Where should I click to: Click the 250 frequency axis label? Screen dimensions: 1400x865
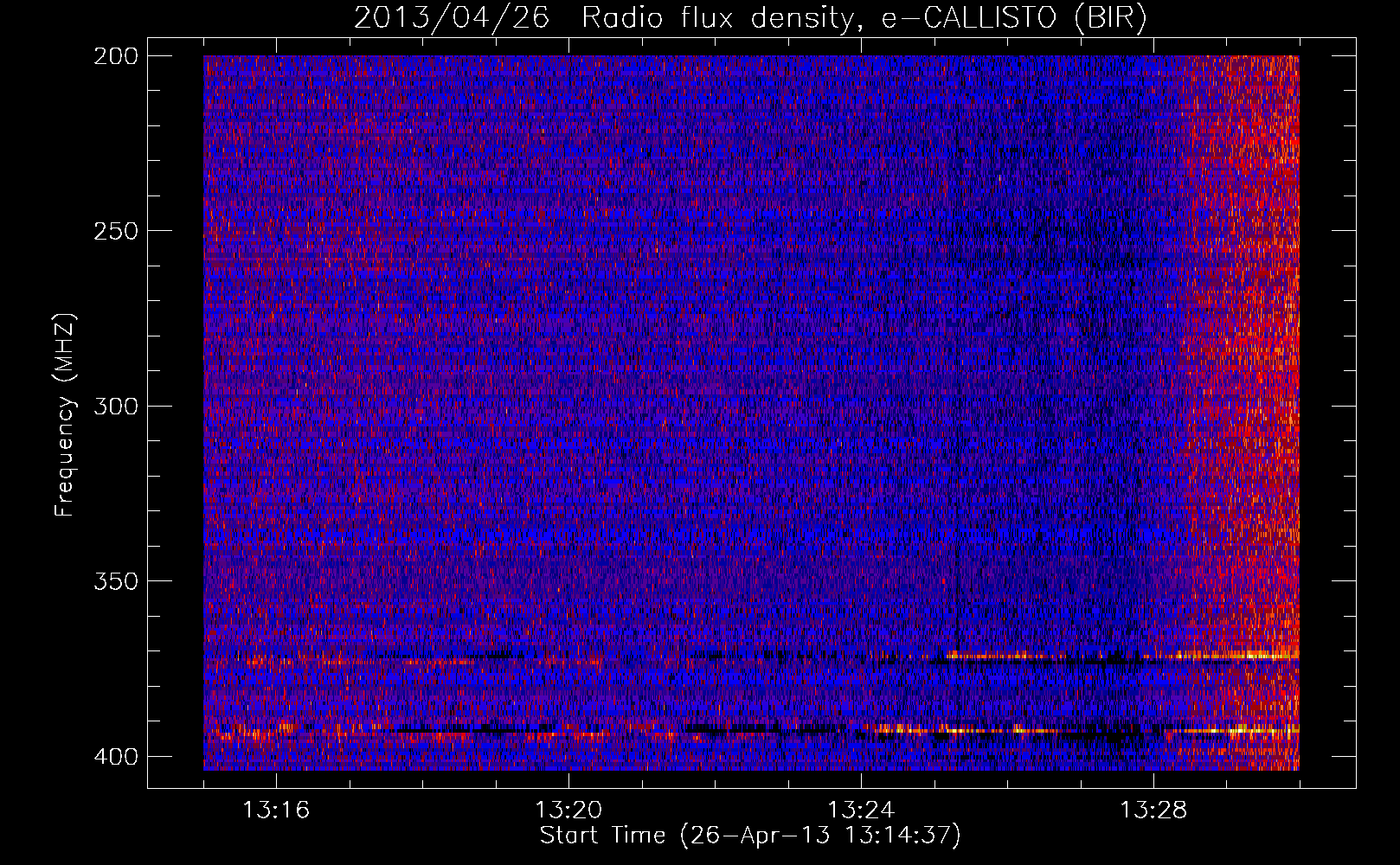(x=115, y=231)
